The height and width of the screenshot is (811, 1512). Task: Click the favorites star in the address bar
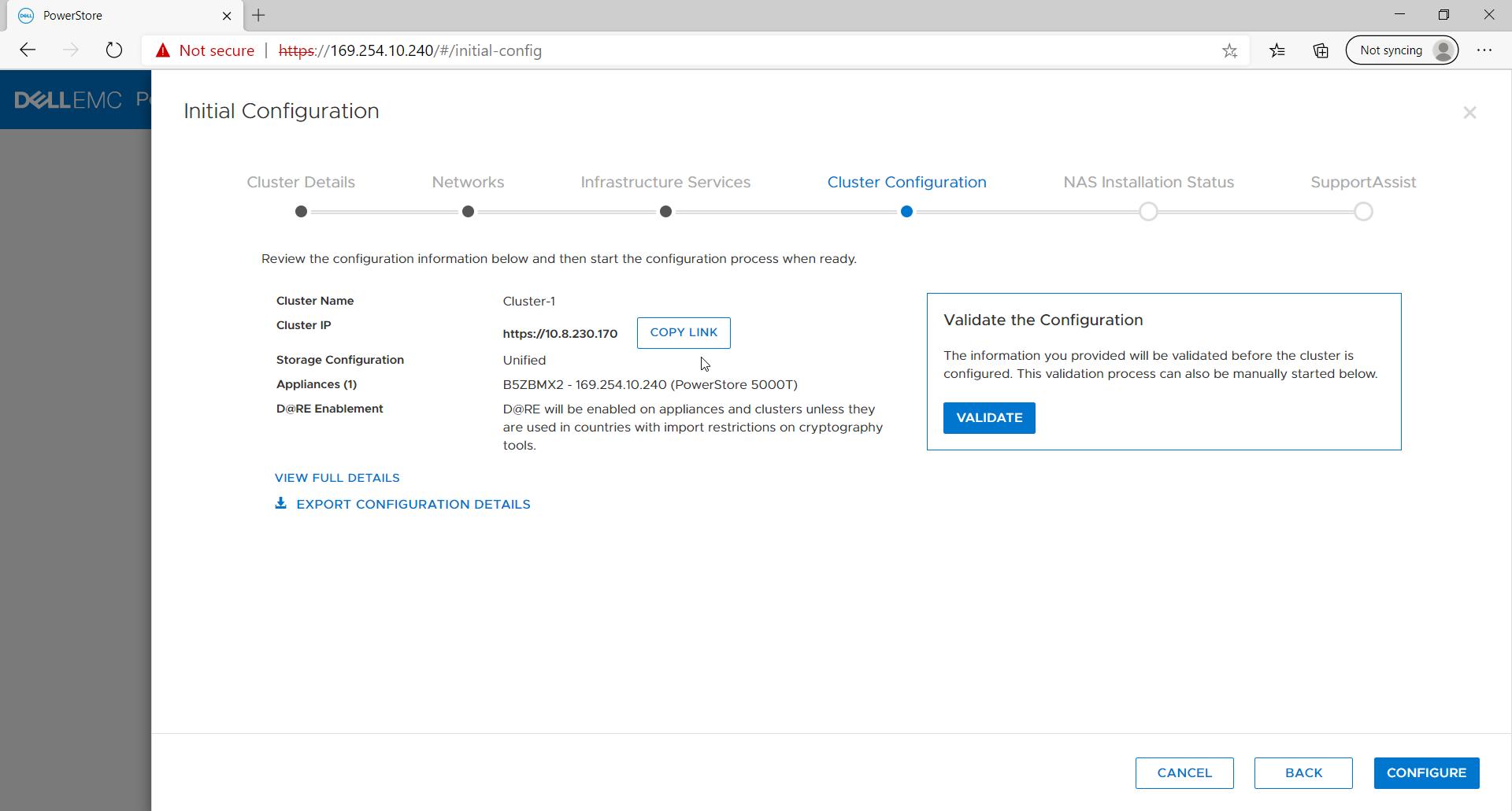pos(1229,50)
